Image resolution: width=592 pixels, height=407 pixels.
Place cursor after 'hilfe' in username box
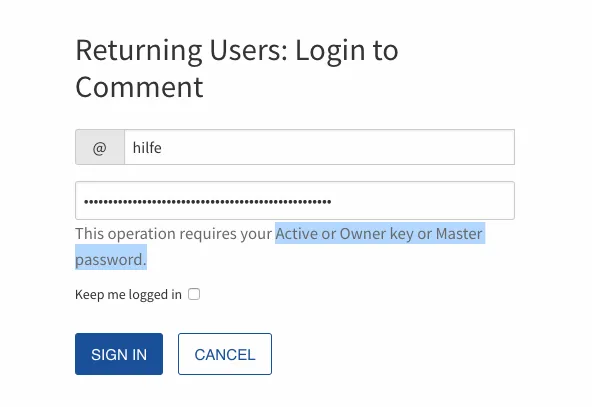163,147
